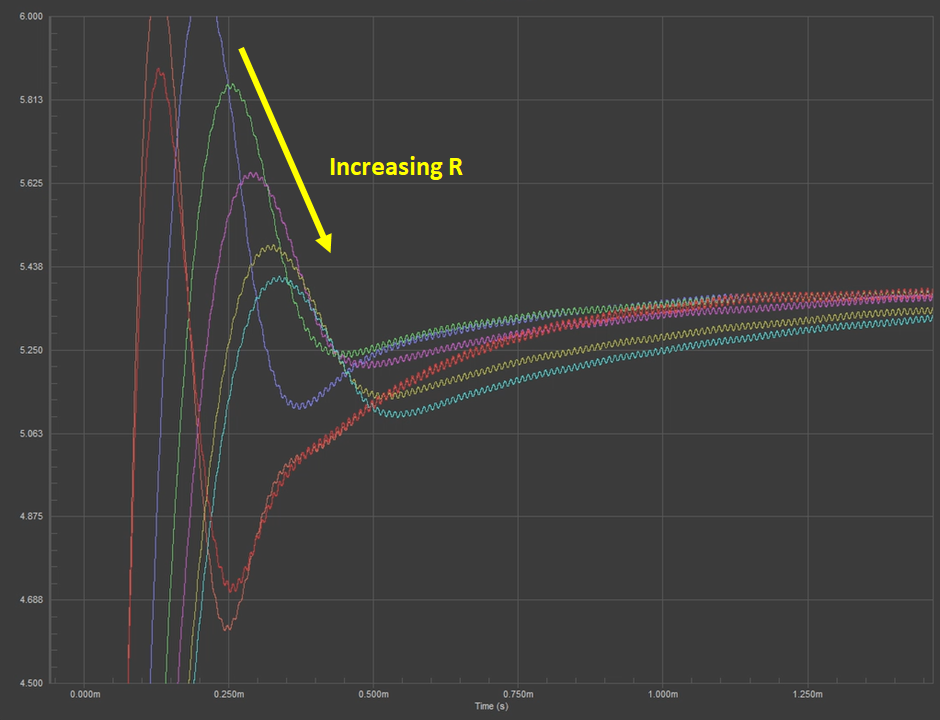Click the 5.625 y-axis value label
This screenshot has height=720, width=940.
click(31, 183)
